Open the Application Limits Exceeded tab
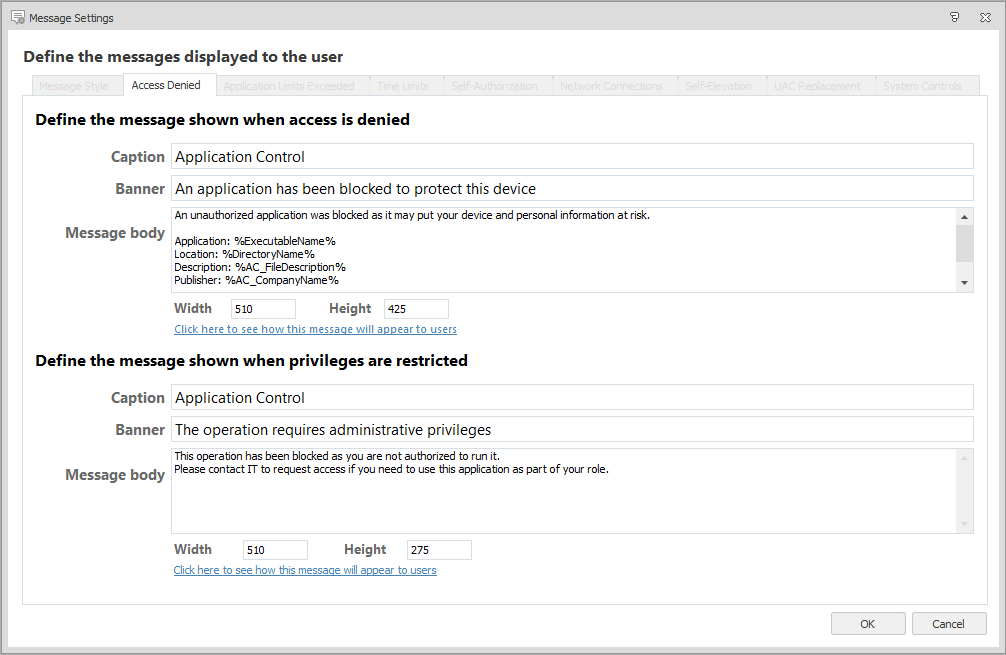Viewport: 1006px width, 655px height. [289, 86]
